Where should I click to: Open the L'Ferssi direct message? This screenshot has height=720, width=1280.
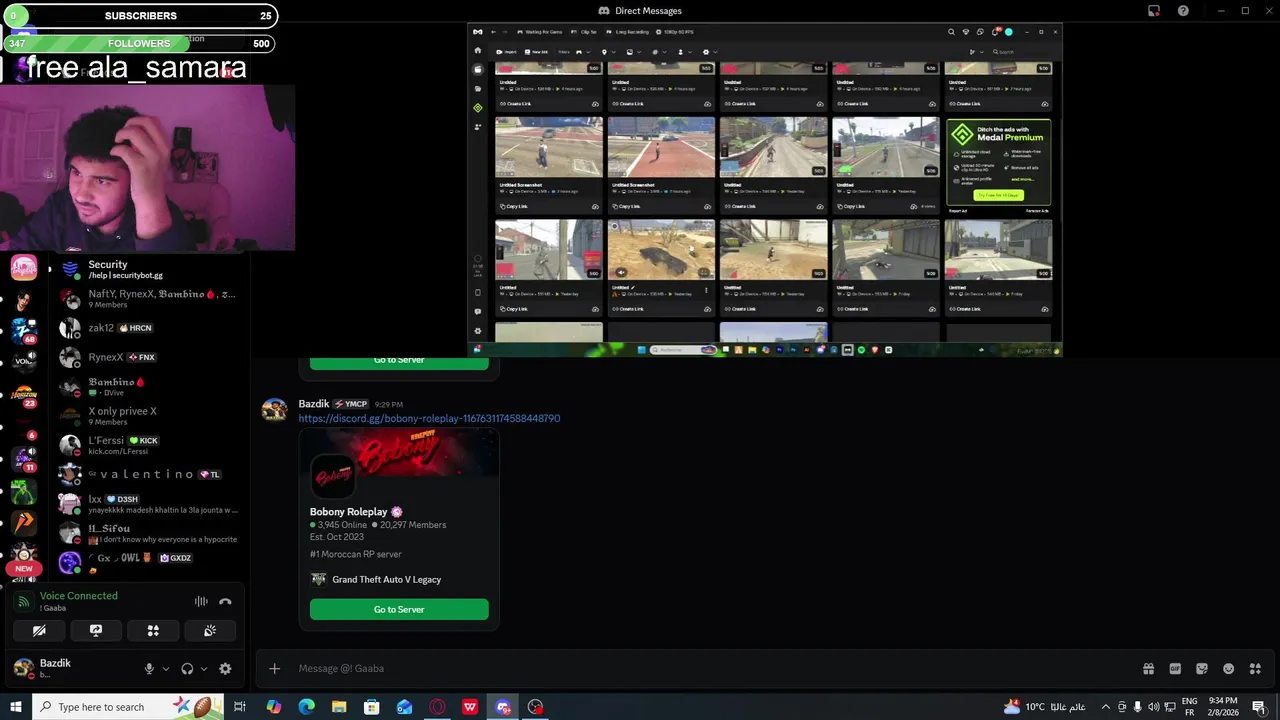coord(148,445)
